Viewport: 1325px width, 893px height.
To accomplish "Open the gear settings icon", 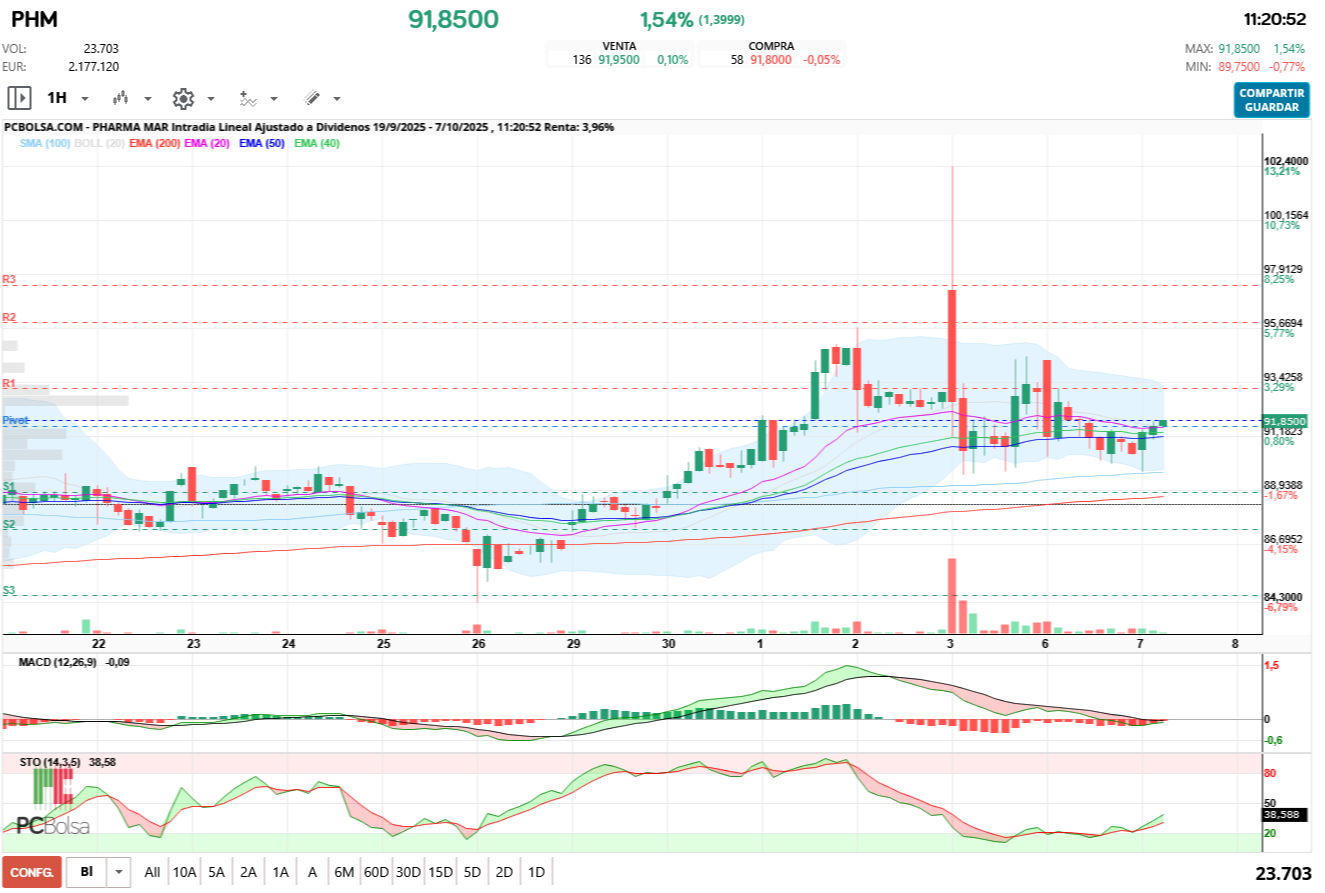I will (x=183, y=98).
